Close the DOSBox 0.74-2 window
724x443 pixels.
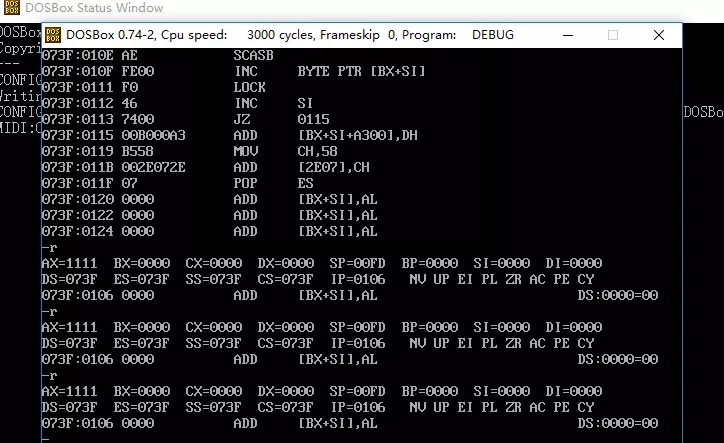[660, 35]
